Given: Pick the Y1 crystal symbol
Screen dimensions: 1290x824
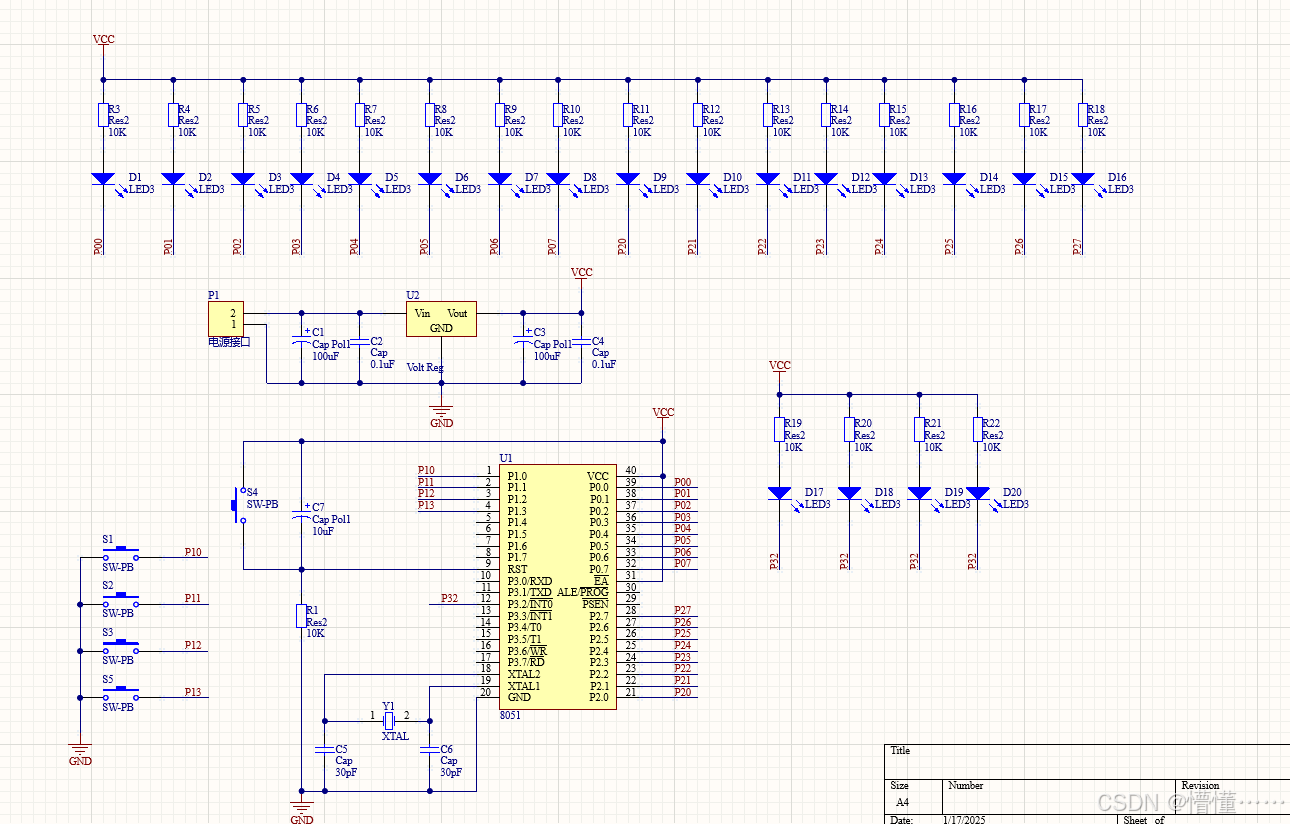Looking at the screenshot, I should (390, 719).
